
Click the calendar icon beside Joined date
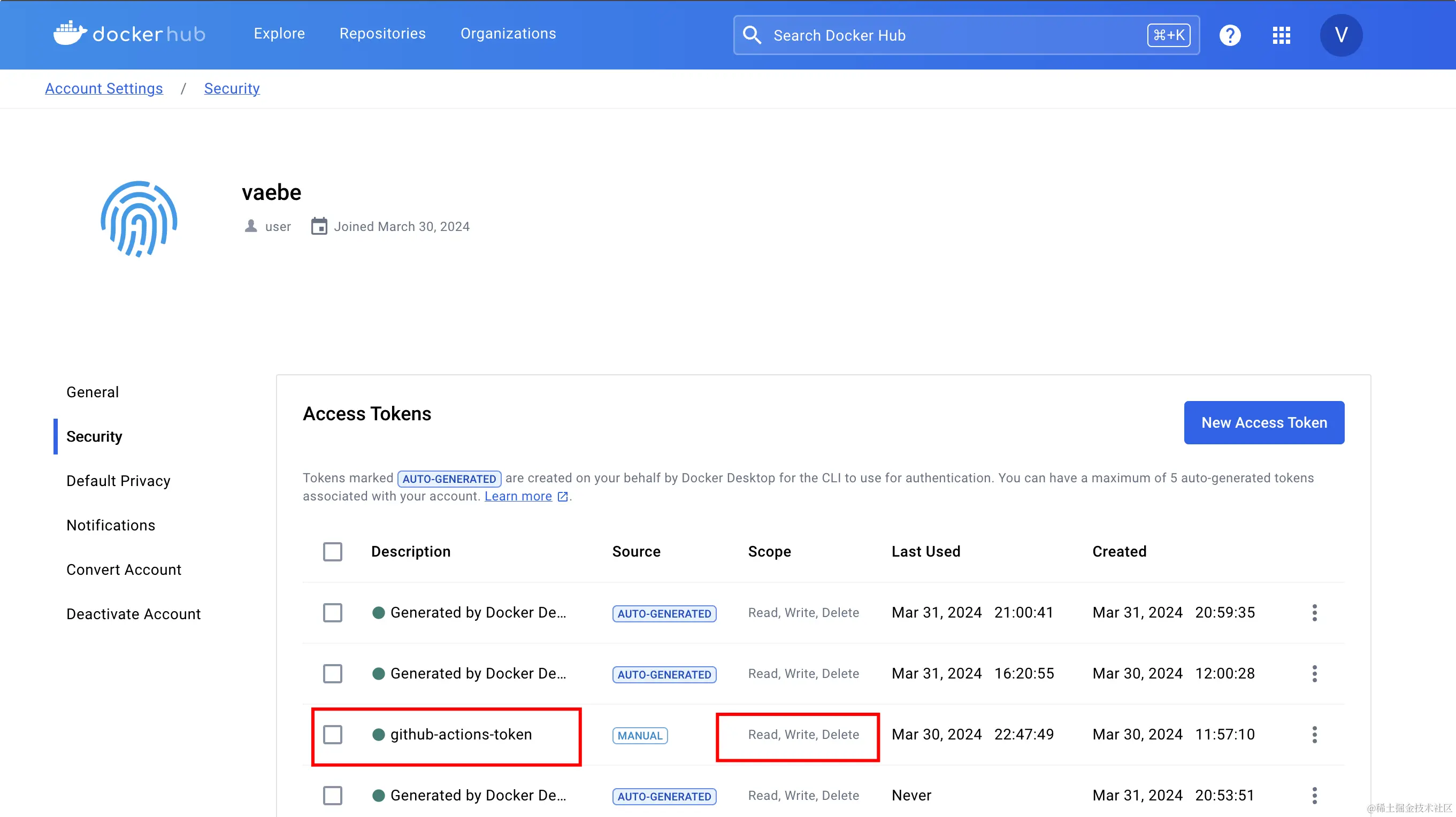[319, 226]
